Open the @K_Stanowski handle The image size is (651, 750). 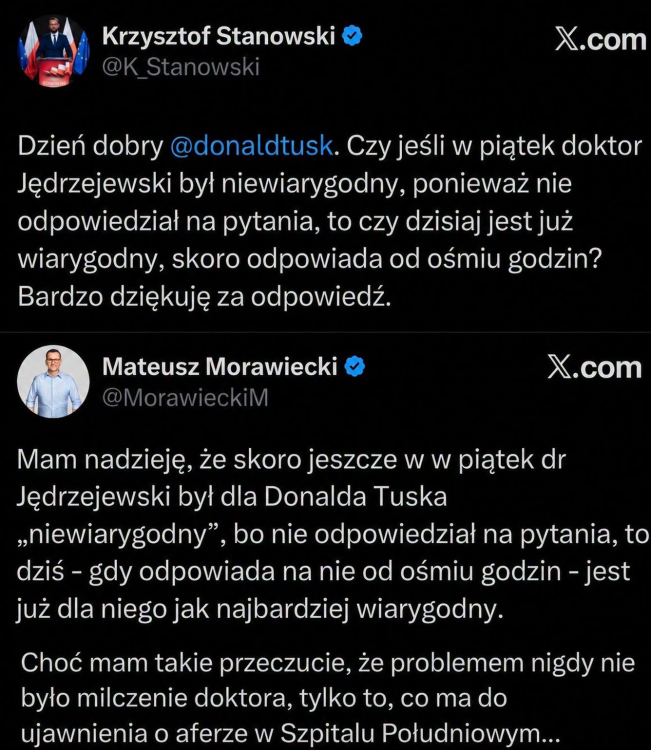(181, 67)
